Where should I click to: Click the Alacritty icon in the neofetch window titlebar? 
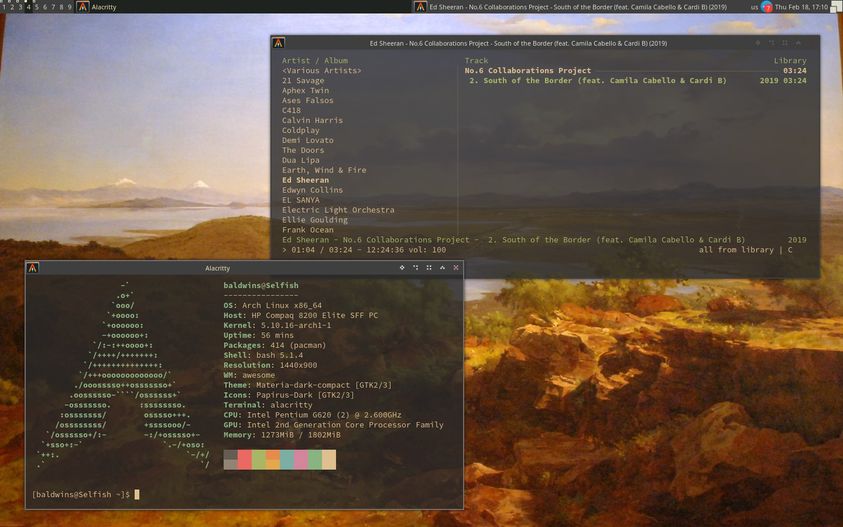pos(33,268)
